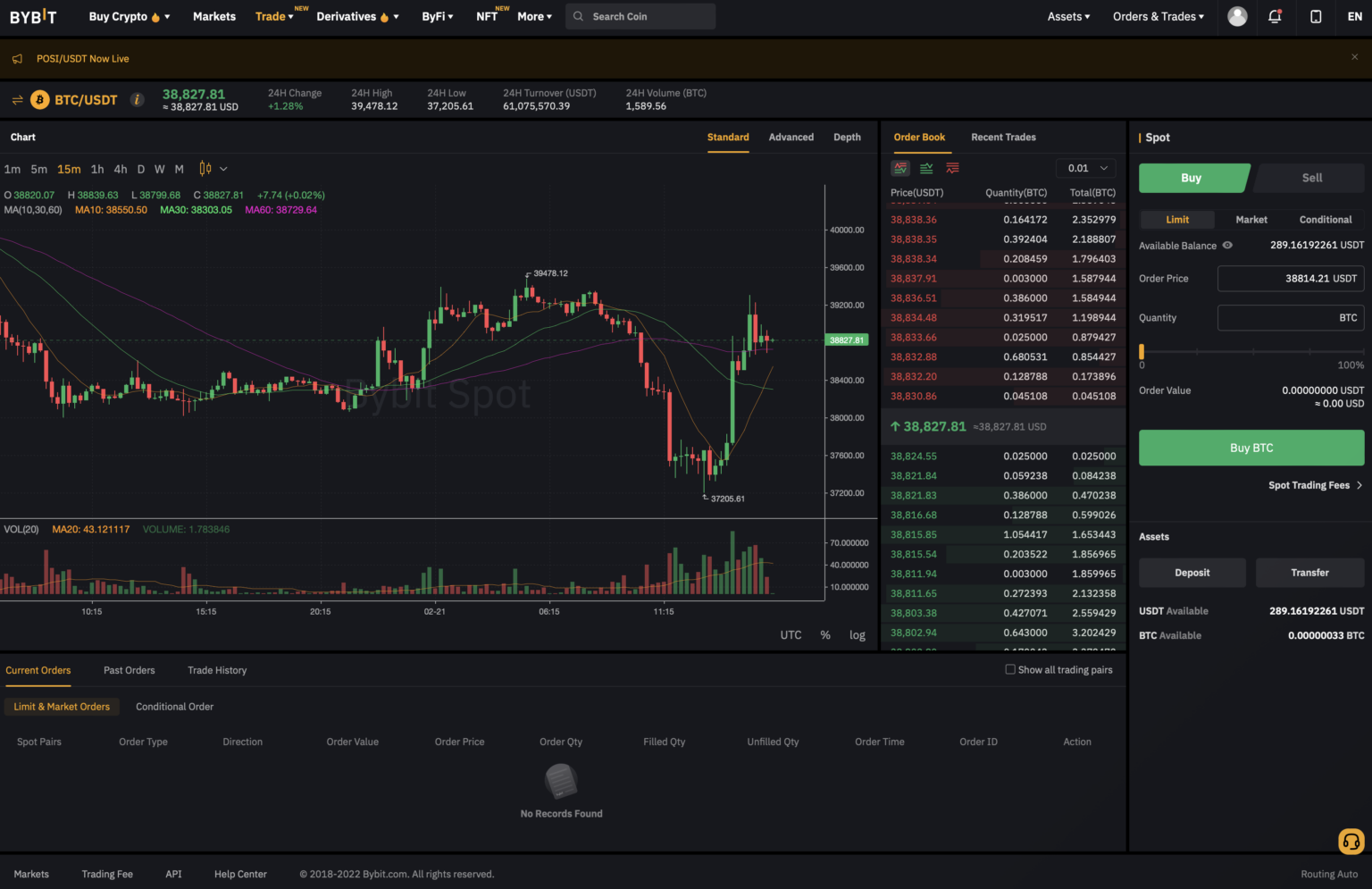Expand the chart interval chevron dropdown
This screenshot has height=889, width=1372.
point(224,169)
